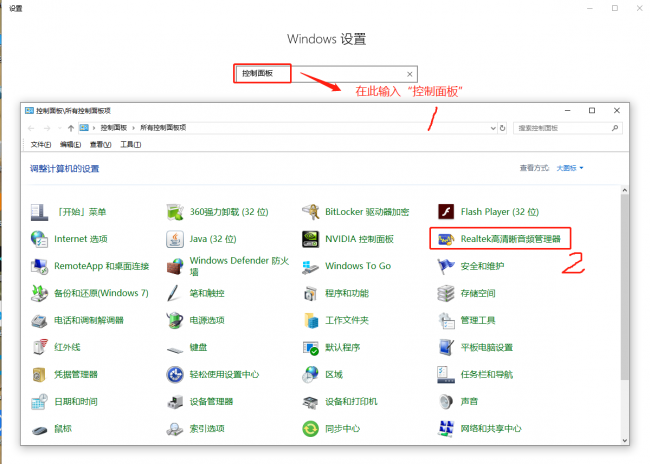
Task: Open the 查看(V) menu
Action: (100, 145)
